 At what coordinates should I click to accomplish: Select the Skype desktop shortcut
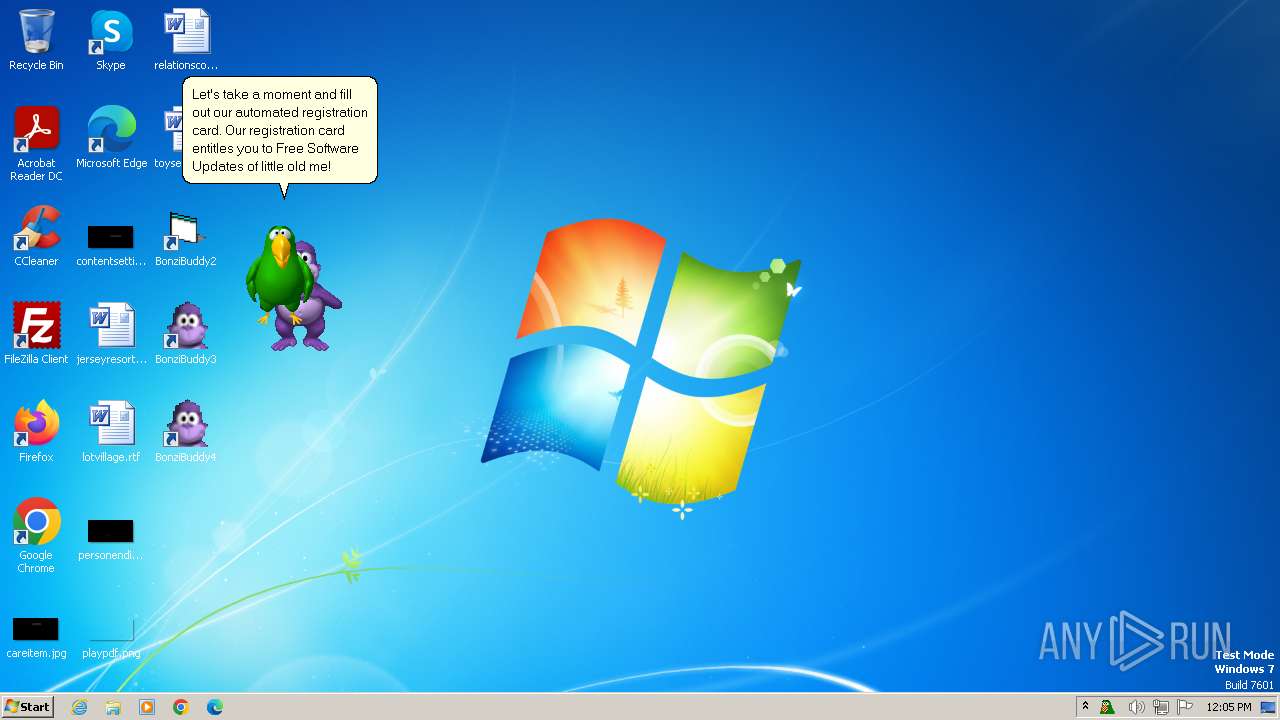point(111,40)
